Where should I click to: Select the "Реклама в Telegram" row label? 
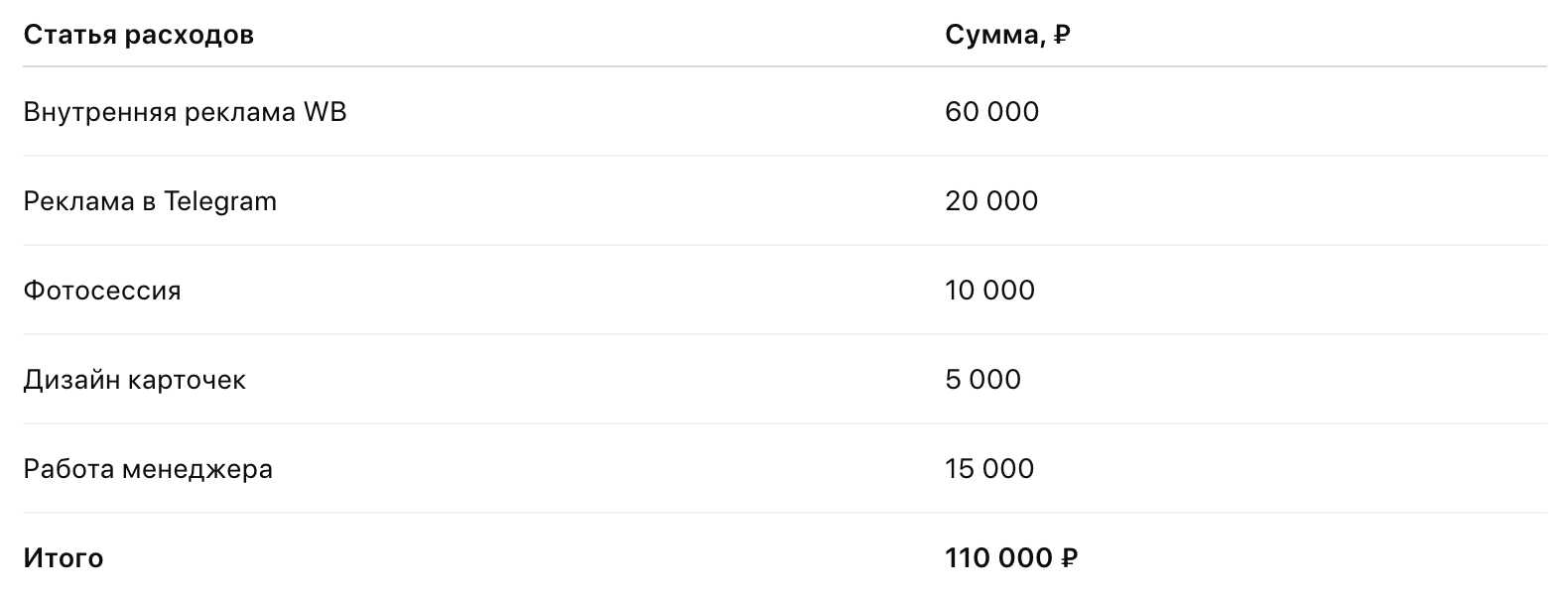point(150,201)
